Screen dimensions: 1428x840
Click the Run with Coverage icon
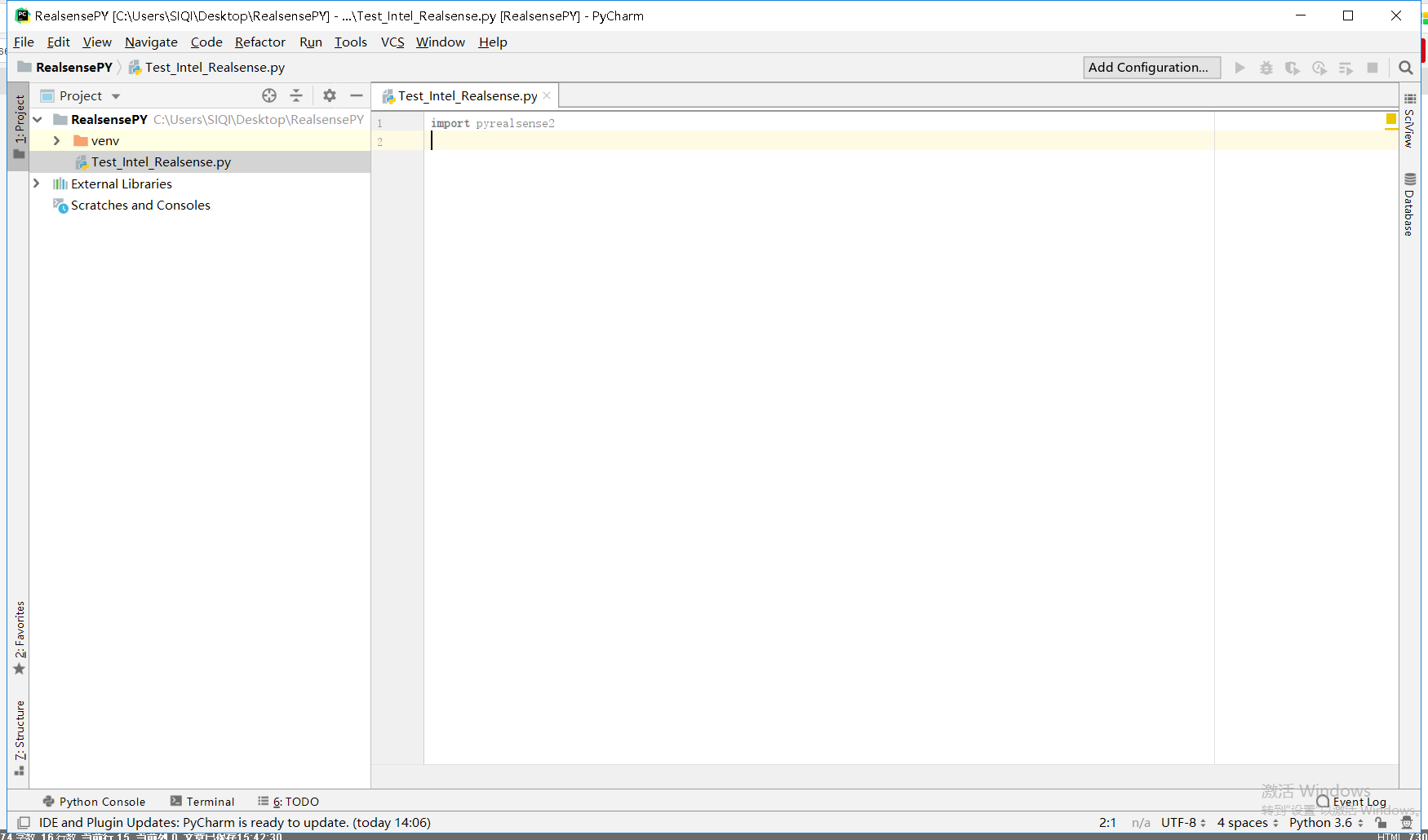click(1293, 68)
